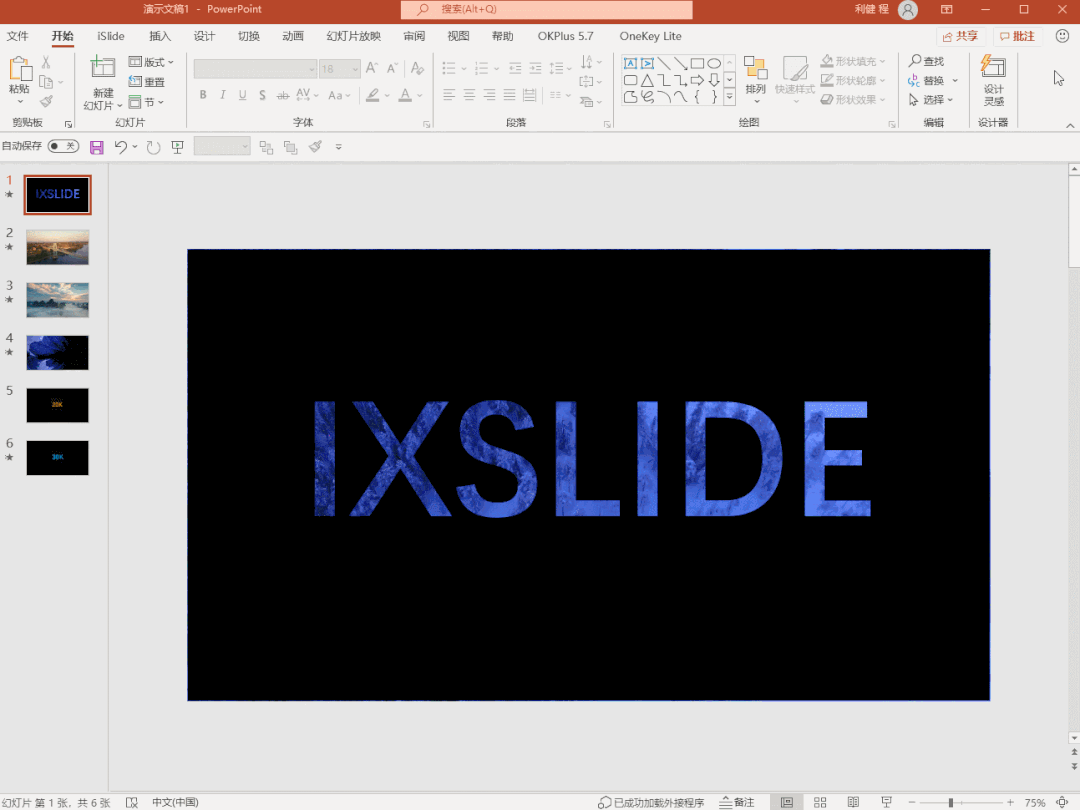Open the font size dropdown
Screen dimensions: 1080x810
[355, 68]
